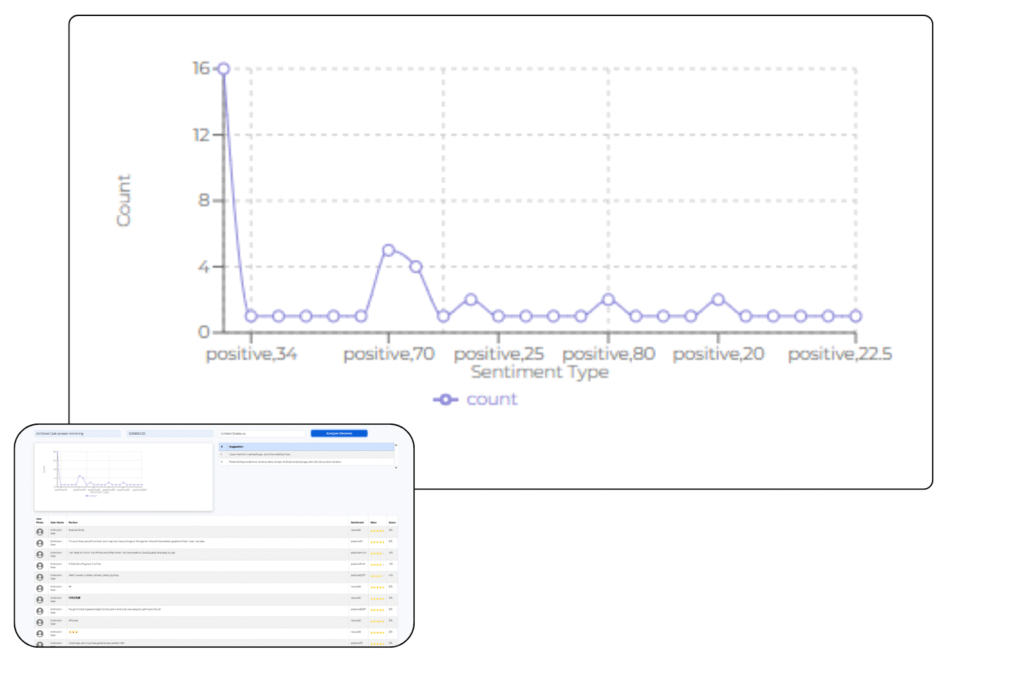Click the last data point at positive,22.5
This screenshot has width=1024, height=683.
pyautogui.click(x=855, y=316)
